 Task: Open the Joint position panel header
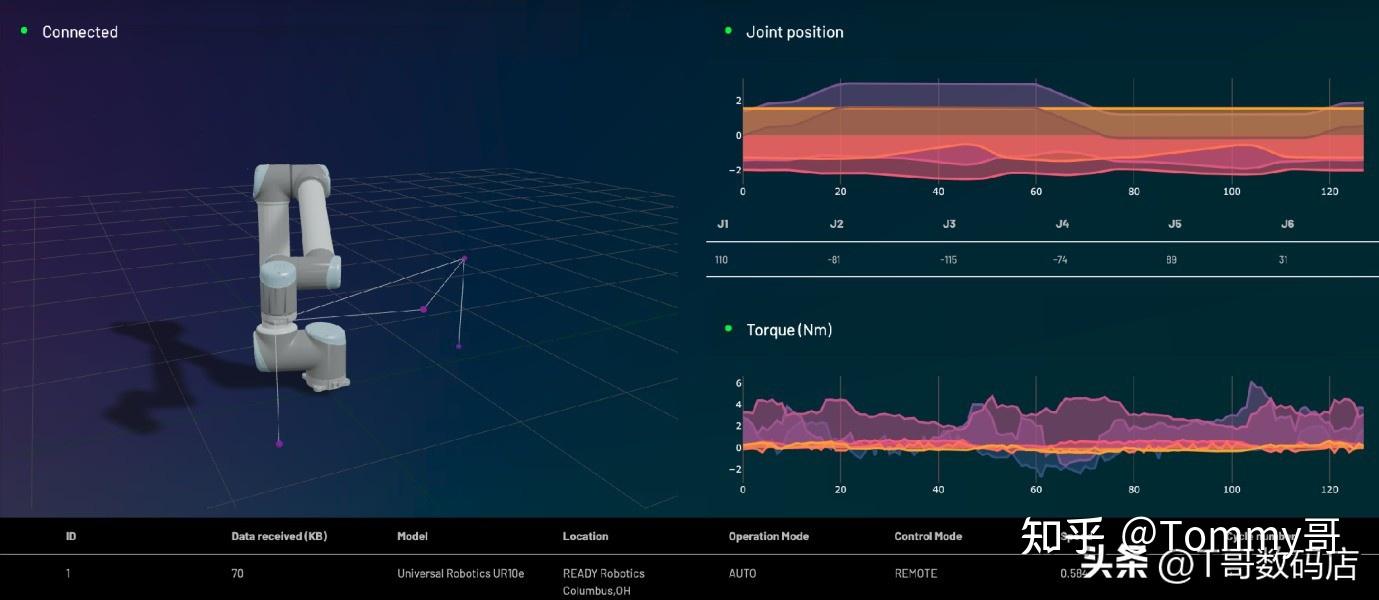[x=795, y=31]
